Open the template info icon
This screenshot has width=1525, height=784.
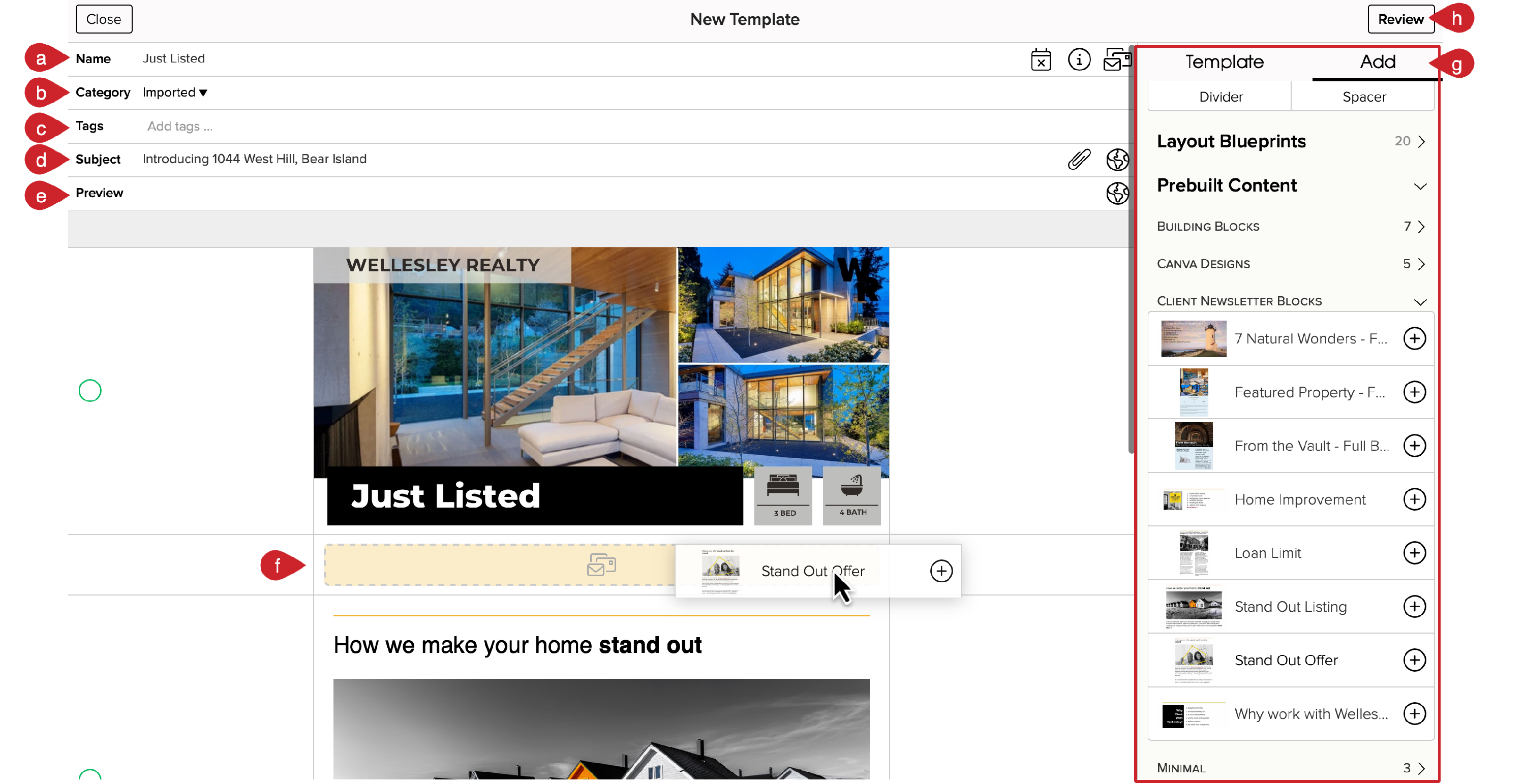pos(1079,59)
